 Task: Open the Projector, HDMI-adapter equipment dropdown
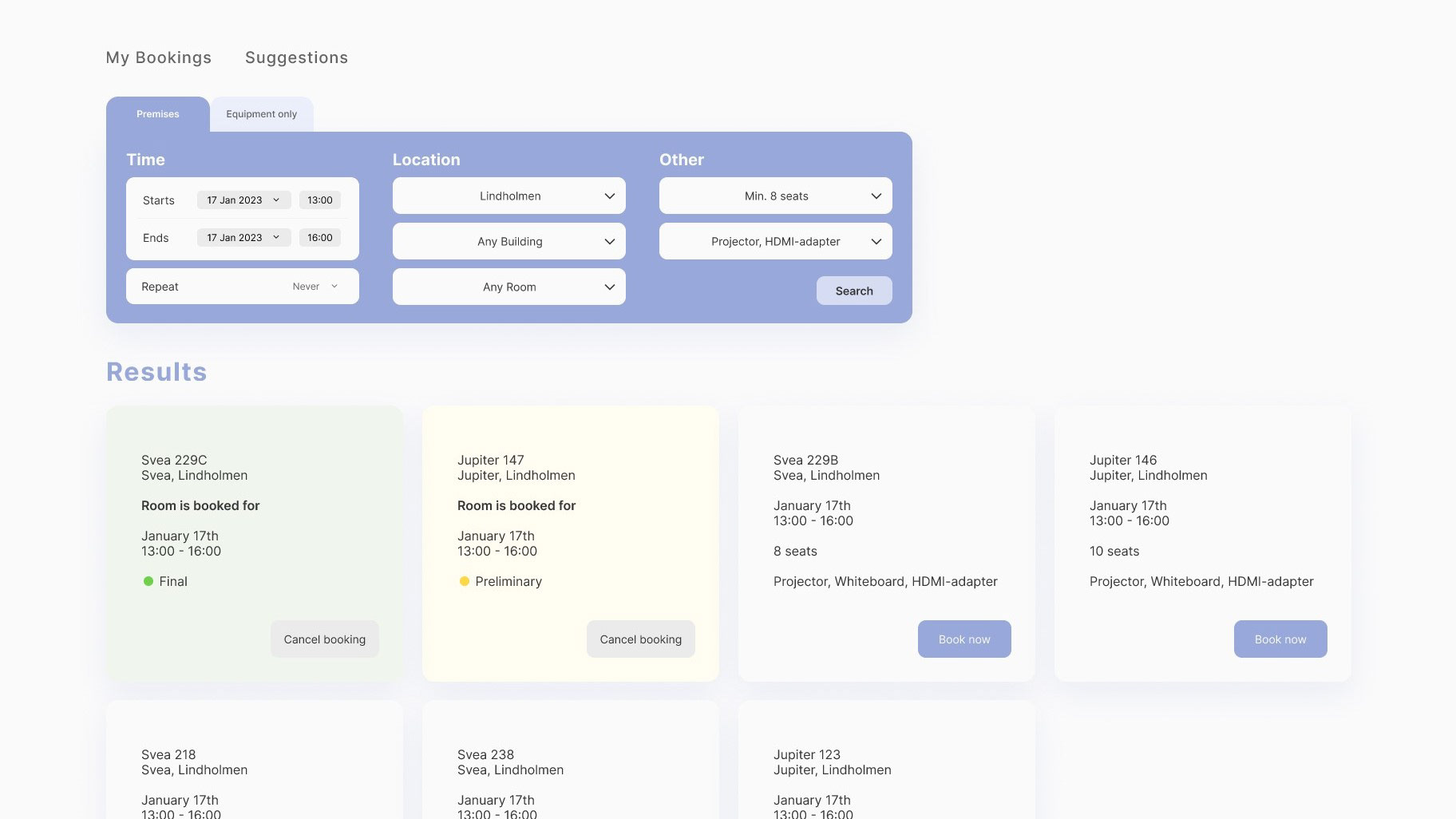[776, 241]
